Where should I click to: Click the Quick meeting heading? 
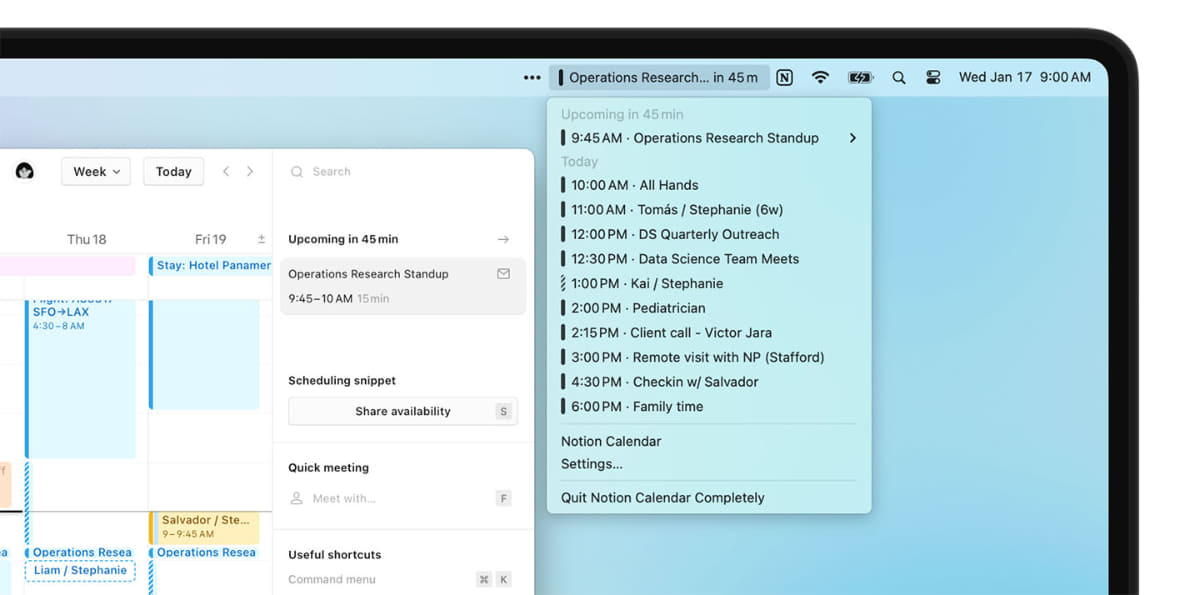click(328, 468)
